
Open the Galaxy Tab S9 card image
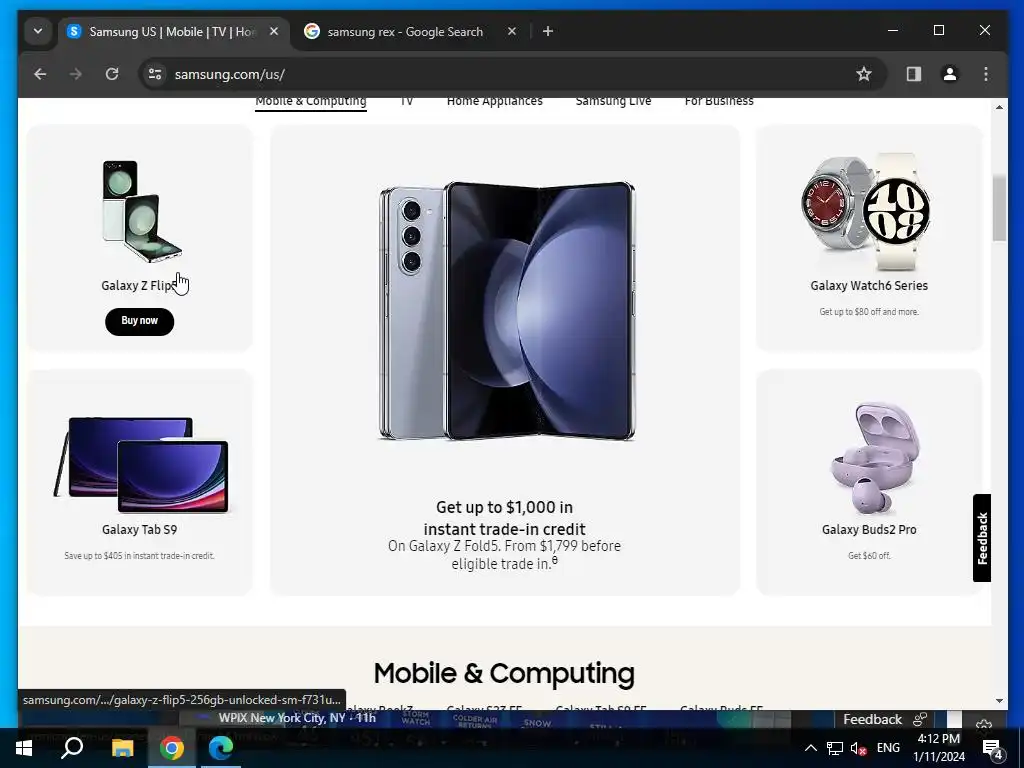[x=142, y=464]
